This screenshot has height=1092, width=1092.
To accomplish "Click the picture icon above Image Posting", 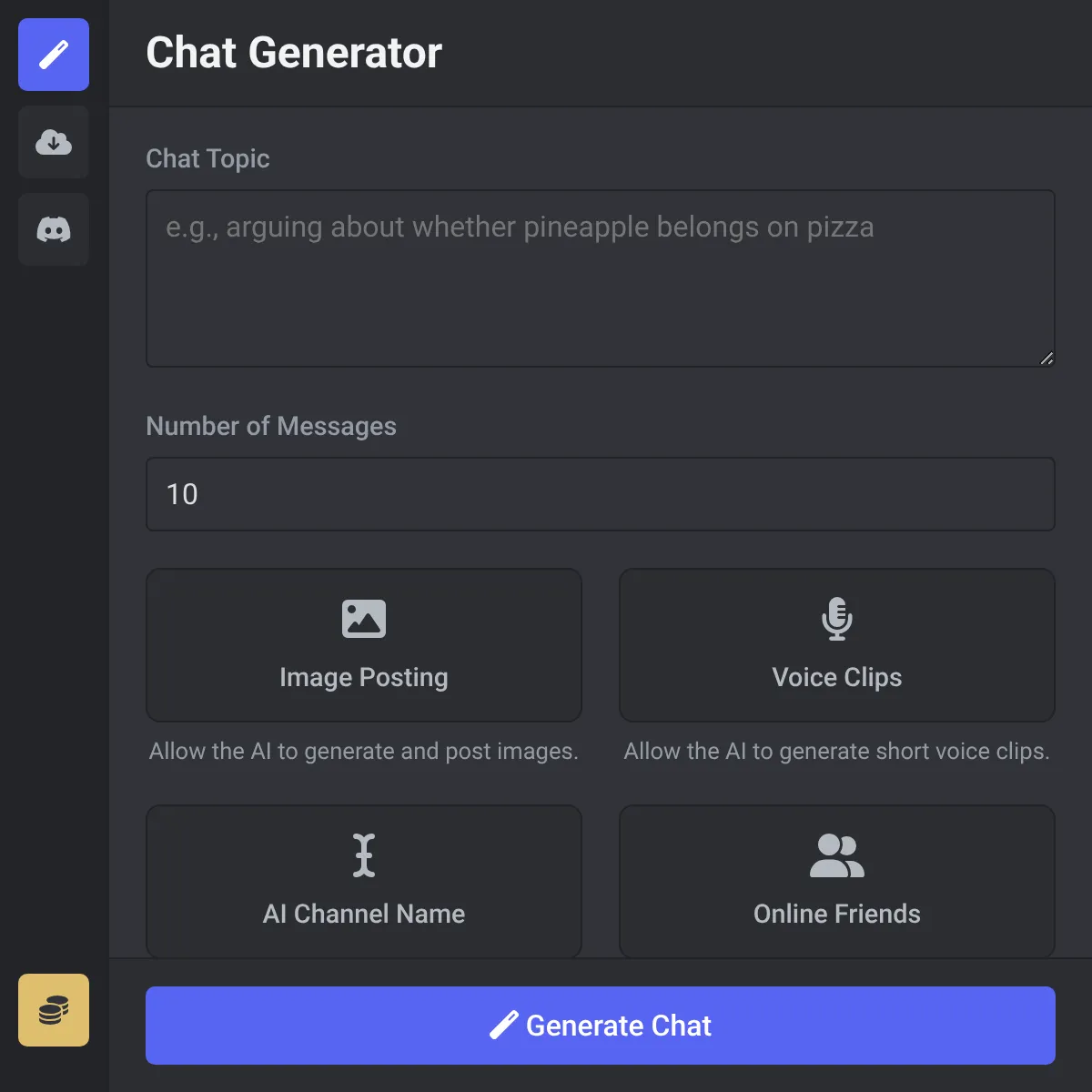I will [364, 619].
